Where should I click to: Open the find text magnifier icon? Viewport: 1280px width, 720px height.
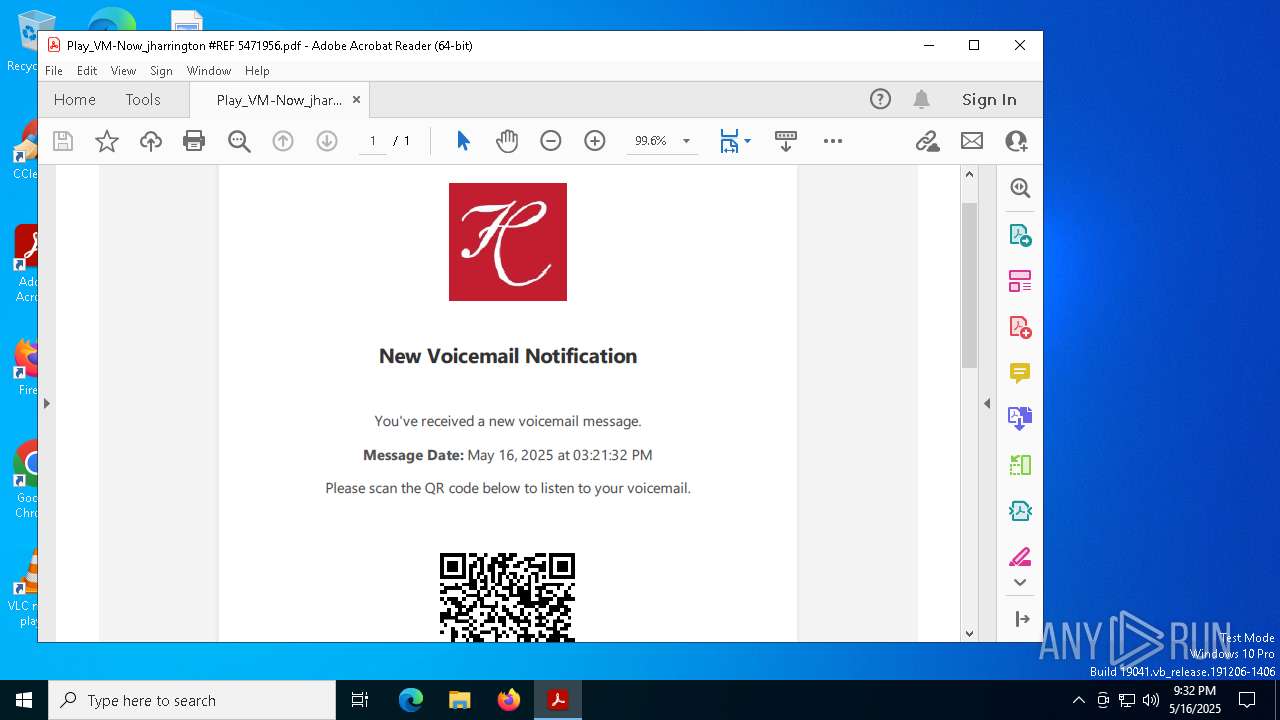click(239, 141)
